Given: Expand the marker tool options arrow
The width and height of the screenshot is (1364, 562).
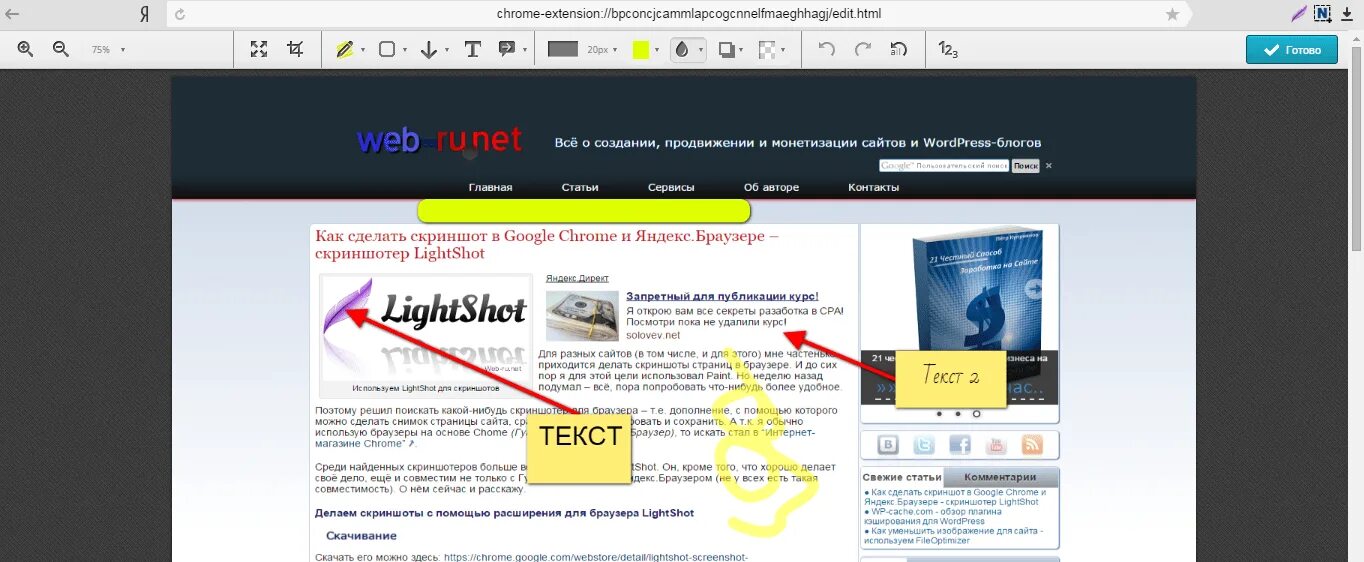Looking at the screenshot, I should coord(362,50).
